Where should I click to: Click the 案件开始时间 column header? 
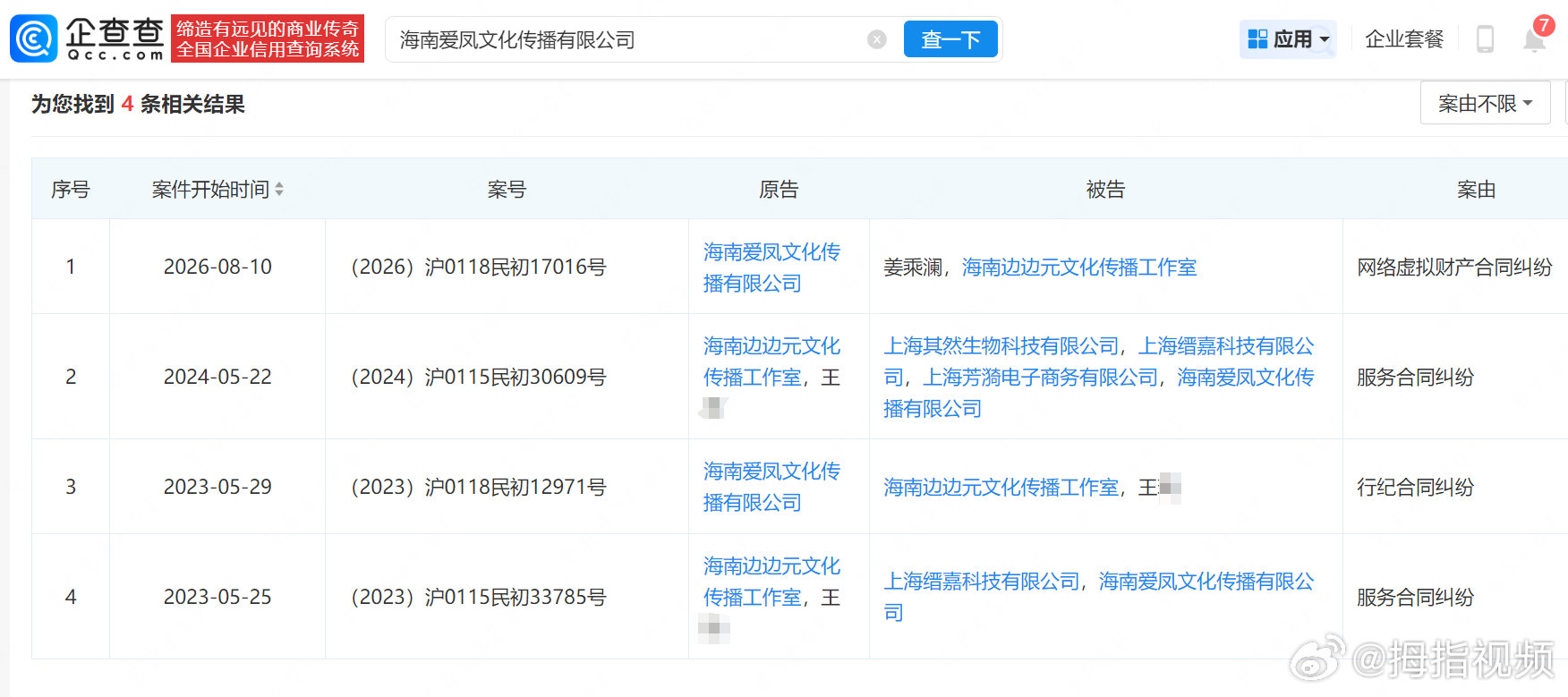tap(211, 189)
